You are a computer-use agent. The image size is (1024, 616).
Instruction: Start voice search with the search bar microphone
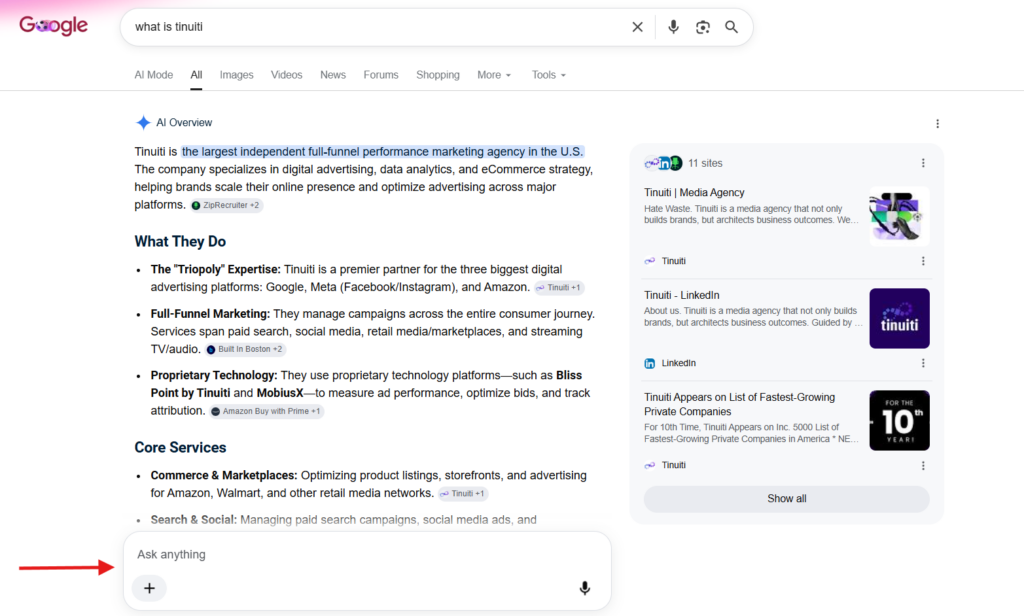673,27
